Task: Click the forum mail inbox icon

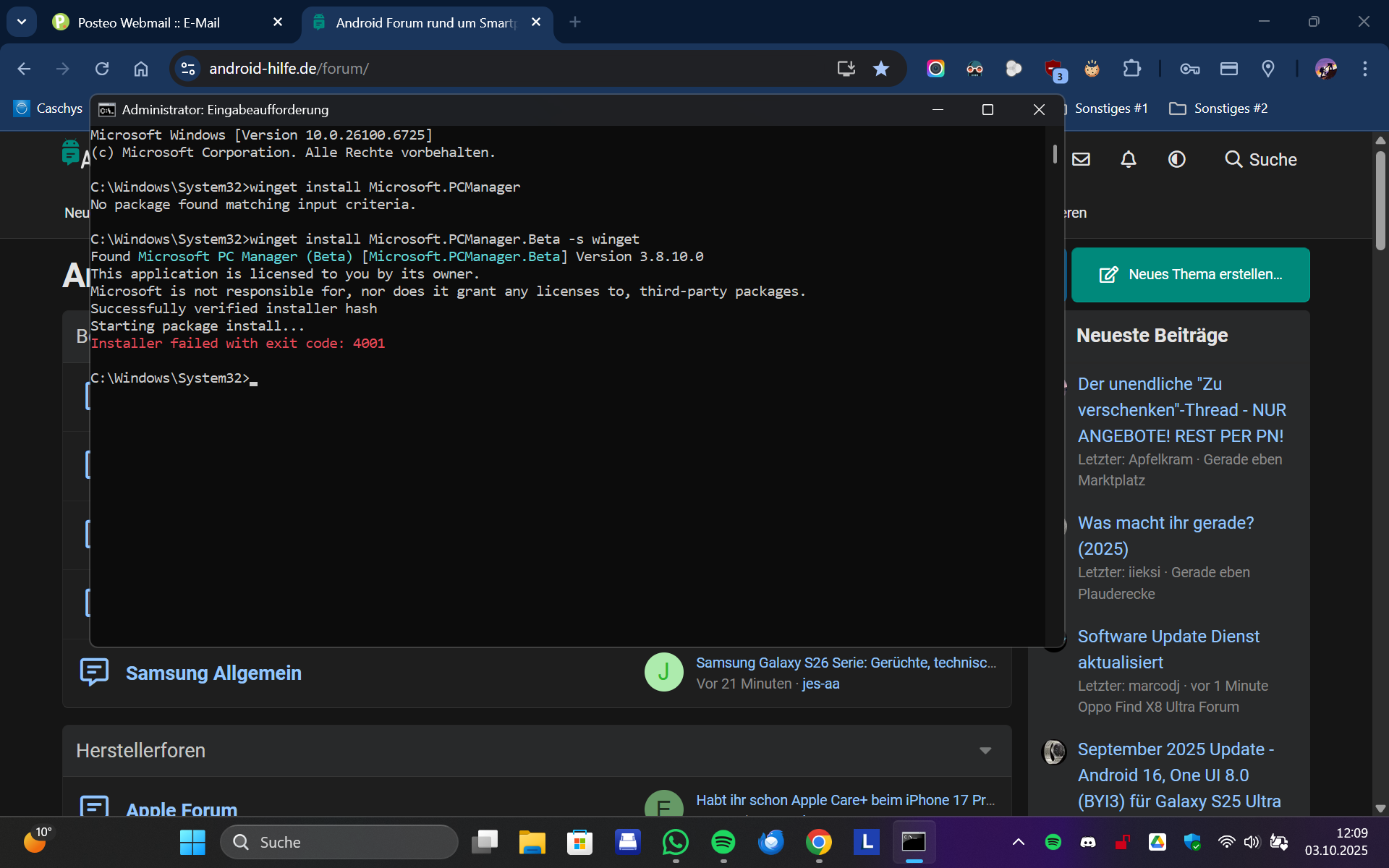Action: (1081, 159)
